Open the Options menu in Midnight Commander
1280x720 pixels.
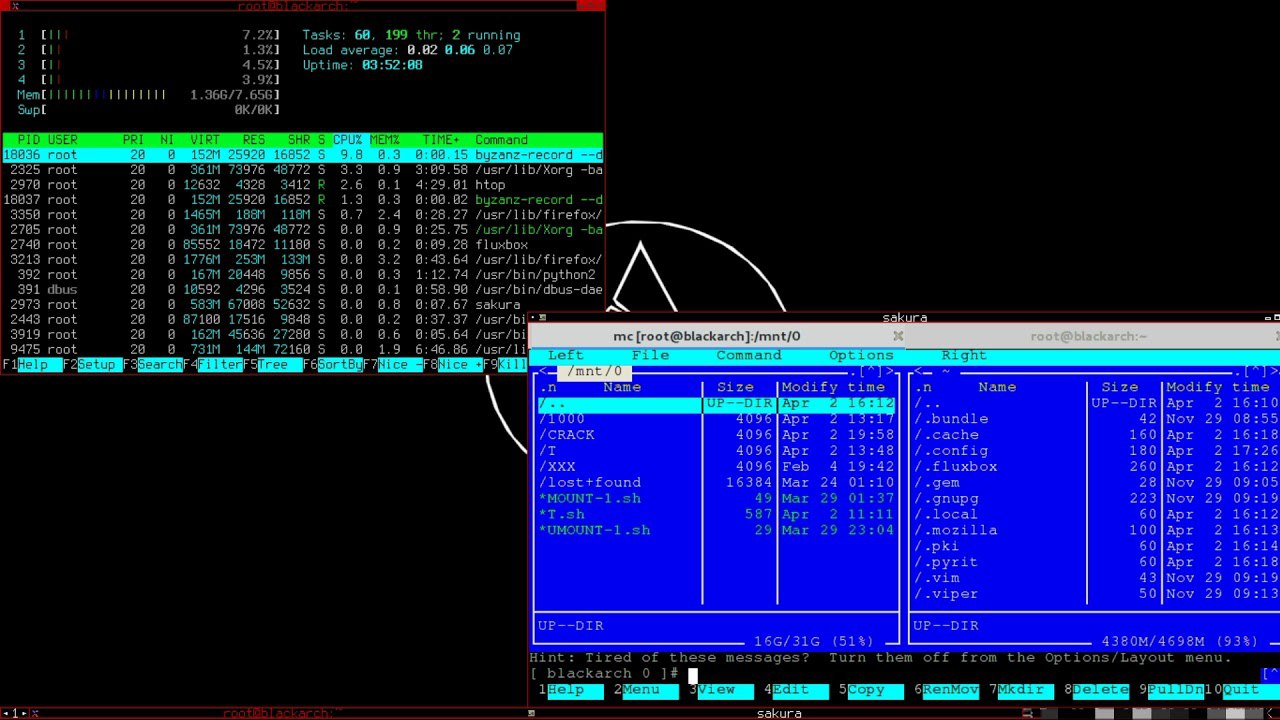(861, 355)
